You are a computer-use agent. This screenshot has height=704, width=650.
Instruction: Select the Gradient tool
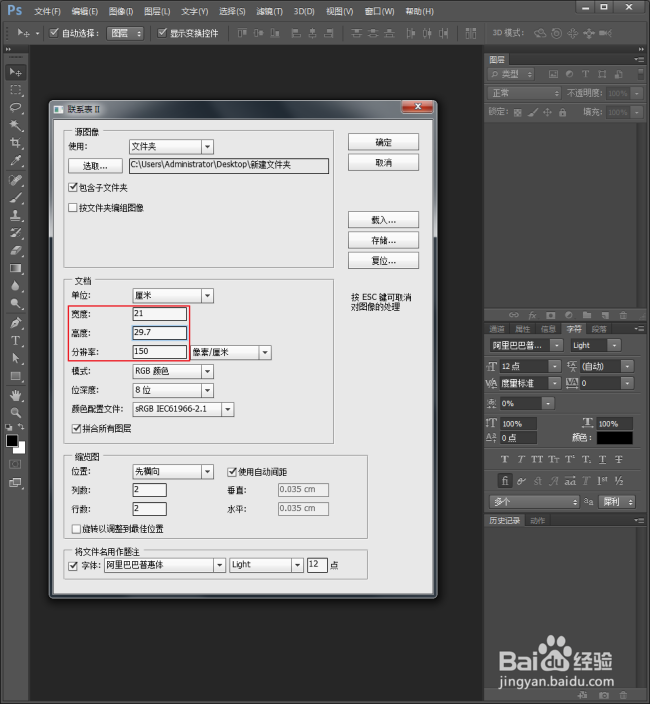coord(16,268)
